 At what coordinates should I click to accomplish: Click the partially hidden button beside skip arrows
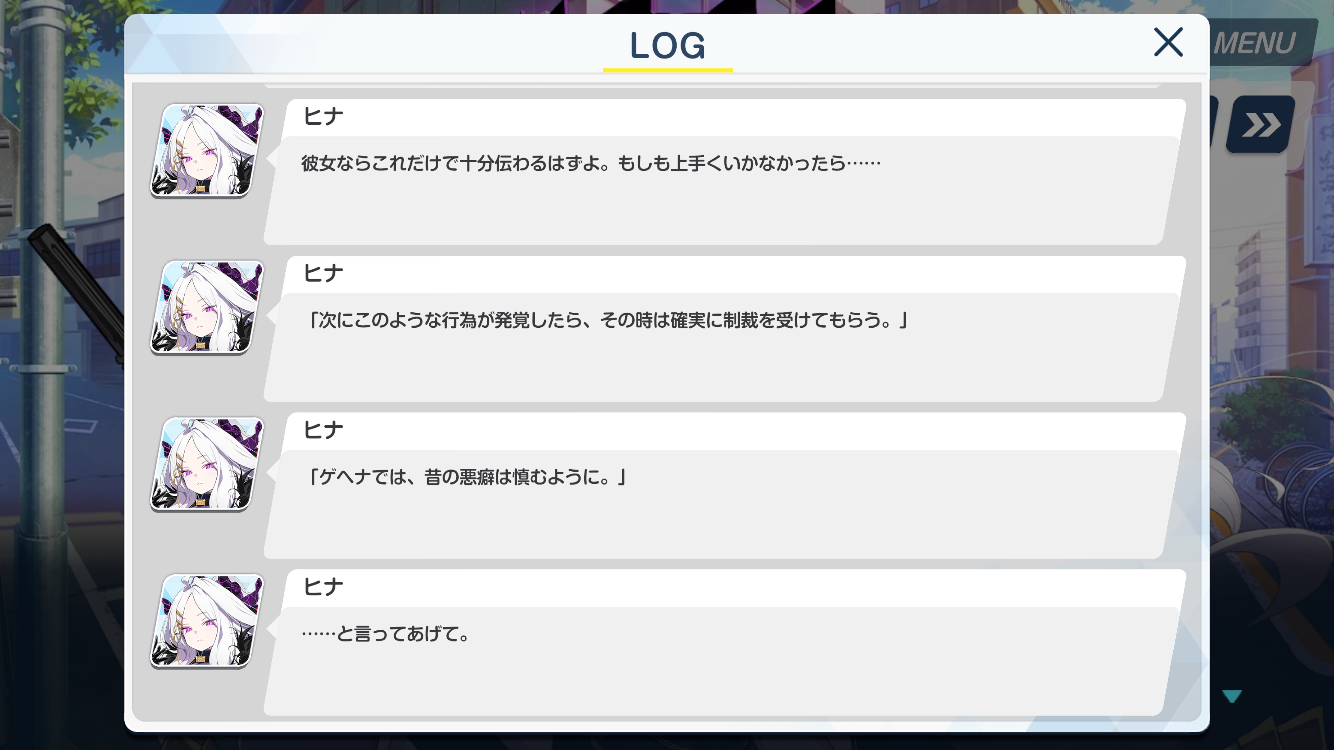1214,125
